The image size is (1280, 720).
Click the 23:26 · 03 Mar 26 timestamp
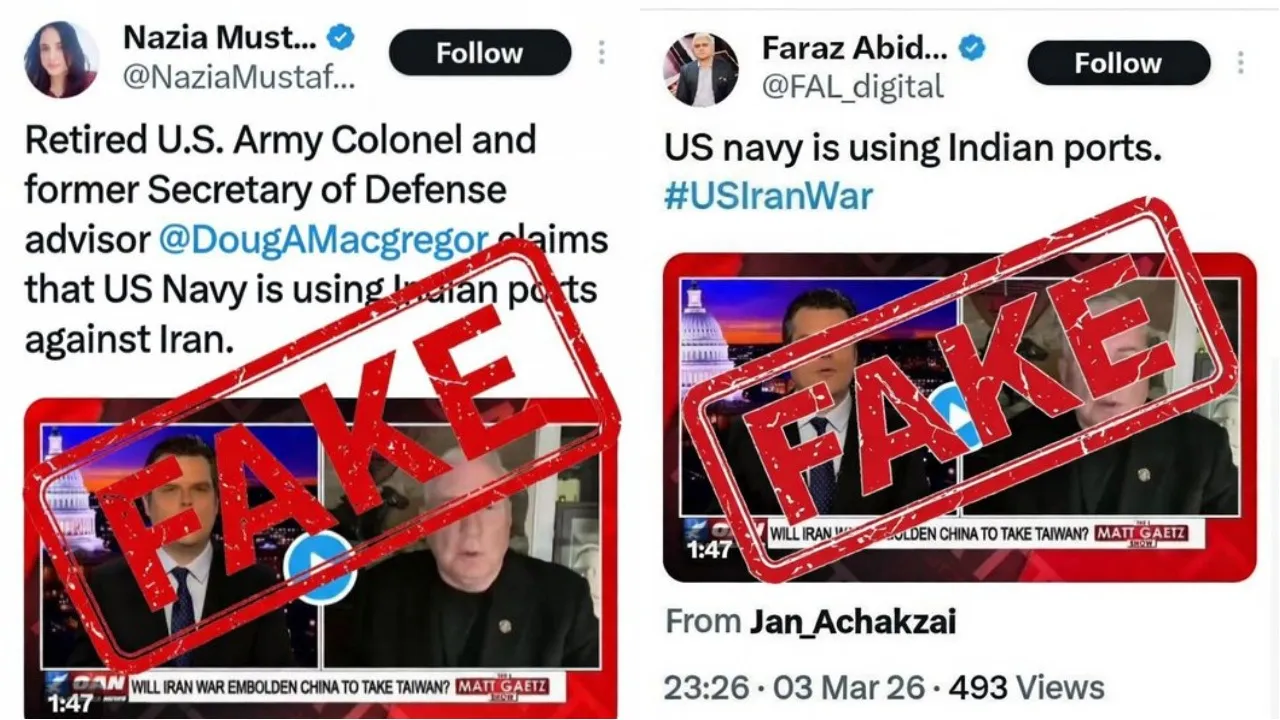(797, 687)
